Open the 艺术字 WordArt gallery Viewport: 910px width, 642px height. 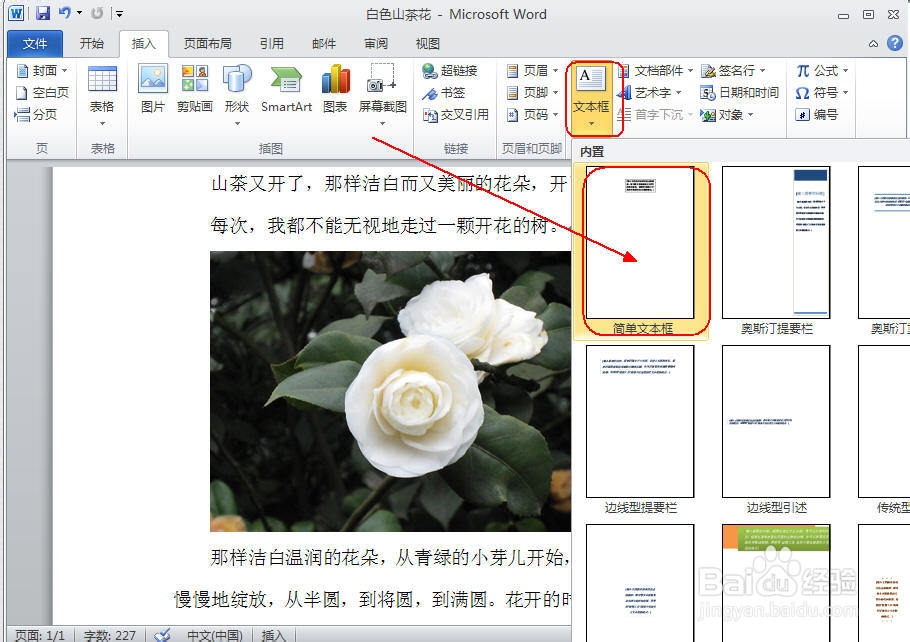point(649,92)
